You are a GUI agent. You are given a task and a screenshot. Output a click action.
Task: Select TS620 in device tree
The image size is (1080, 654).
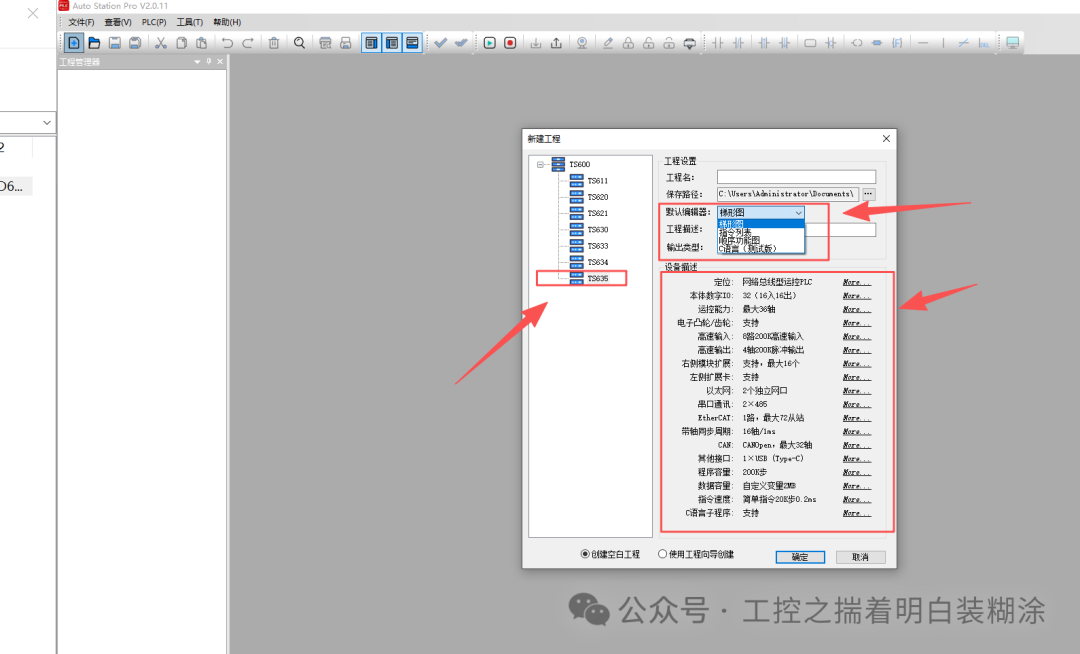[598, 197]
